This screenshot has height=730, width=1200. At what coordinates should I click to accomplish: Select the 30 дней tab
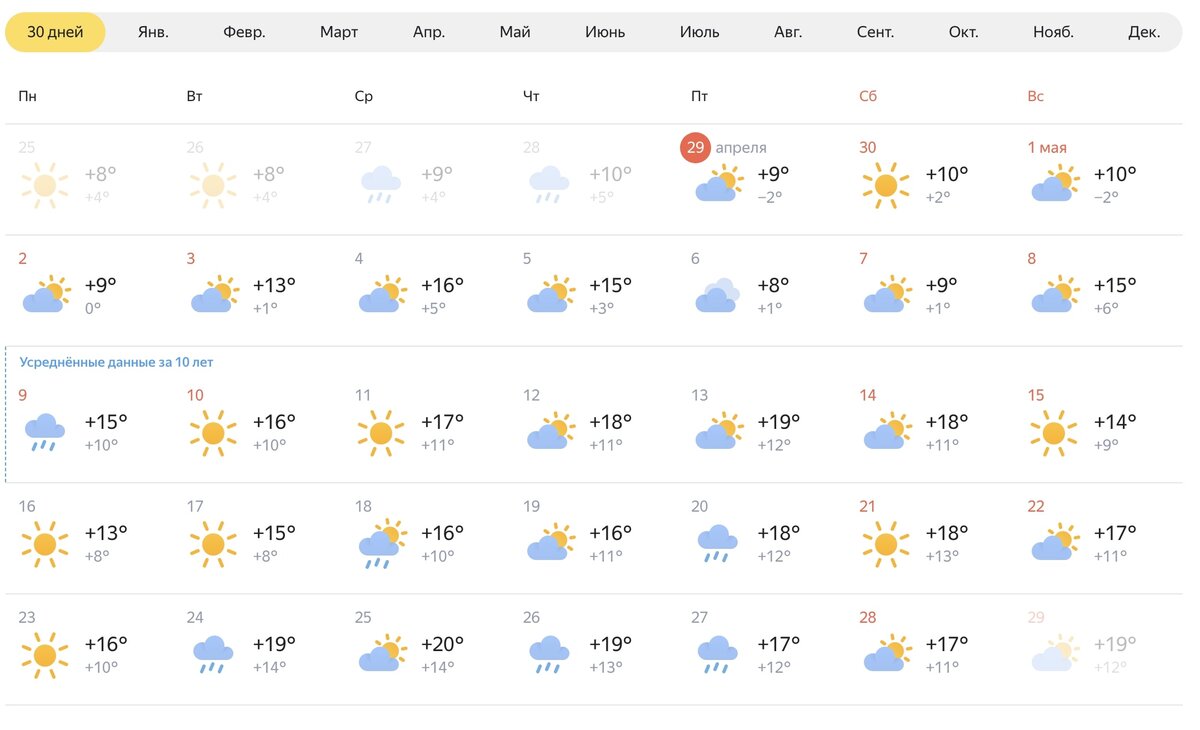pos(55,32)
